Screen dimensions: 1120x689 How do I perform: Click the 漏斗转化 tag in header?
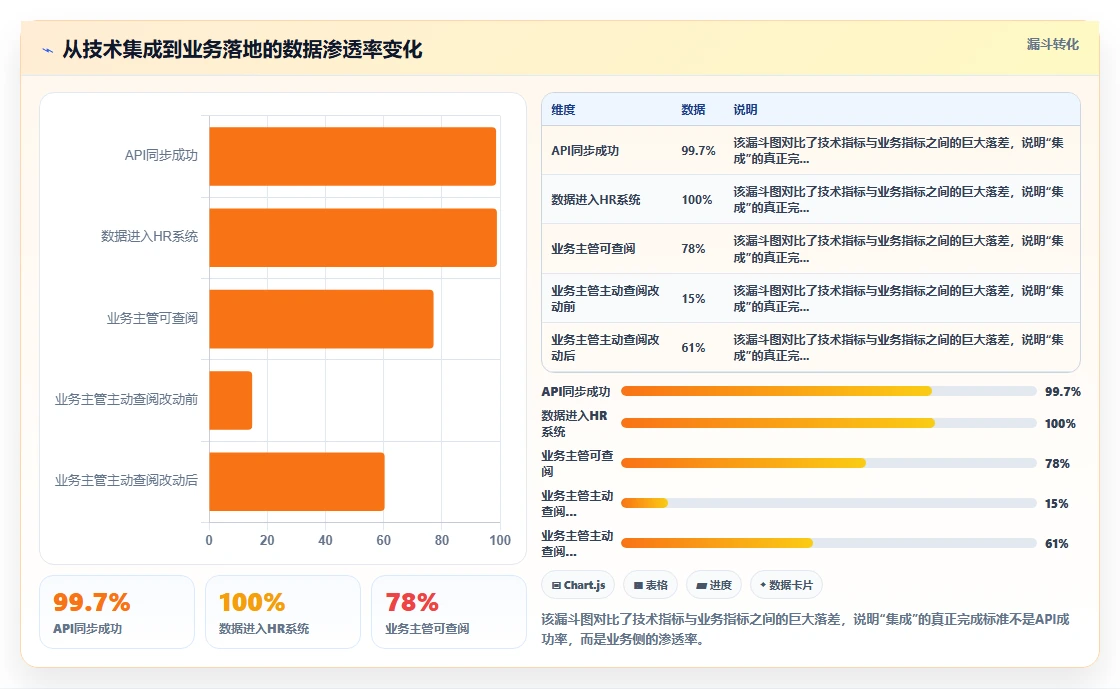tap(1052, 44)
